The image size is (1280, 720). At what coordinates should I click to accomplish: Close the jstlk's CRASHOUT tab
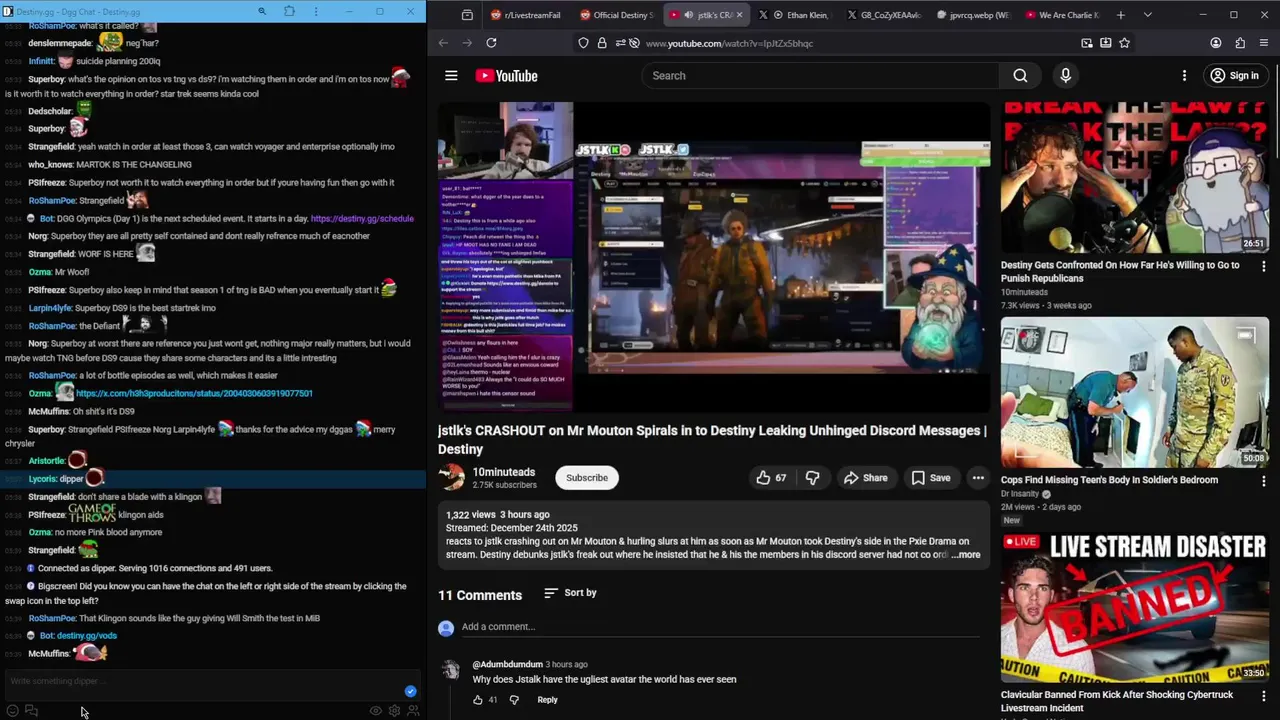[739, 15]
